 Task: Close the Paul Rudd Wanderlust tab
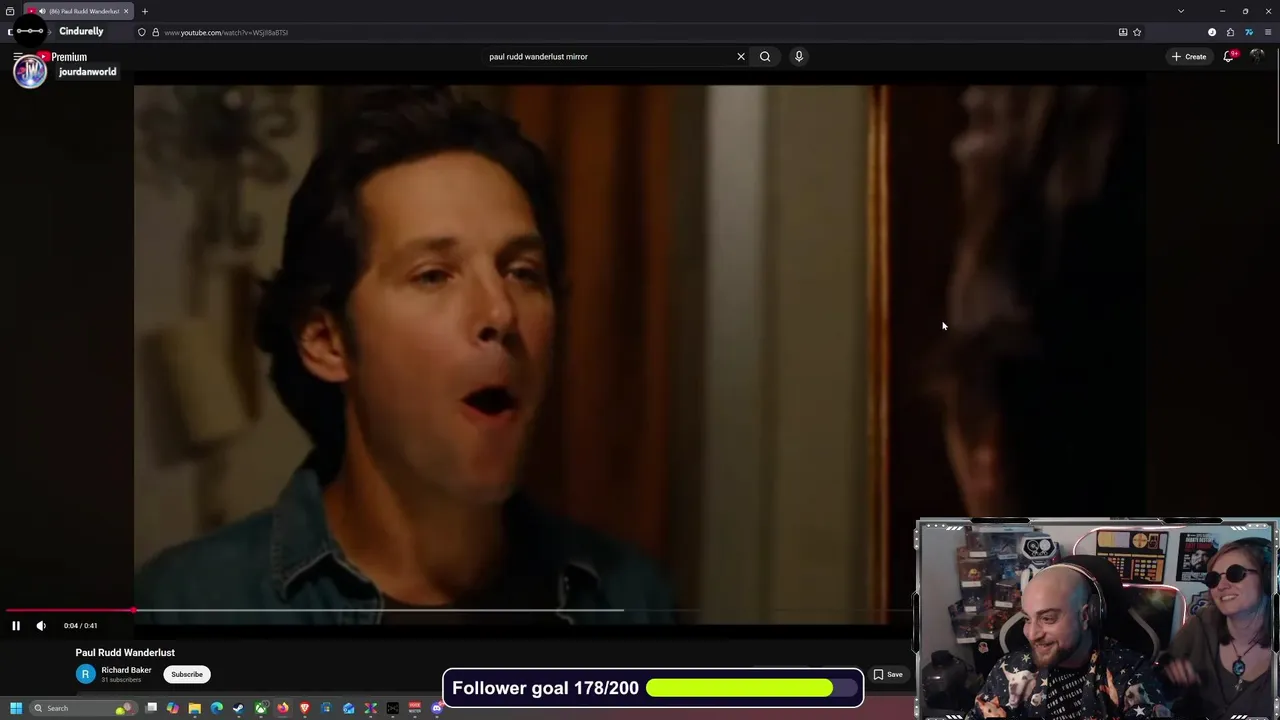126,11
